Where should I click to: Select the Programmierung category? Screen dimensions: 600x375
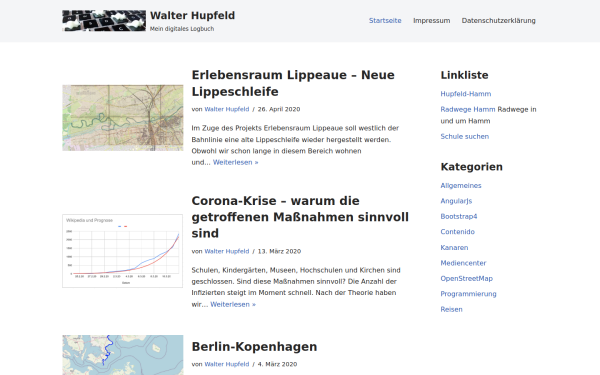tap(468, 294)
